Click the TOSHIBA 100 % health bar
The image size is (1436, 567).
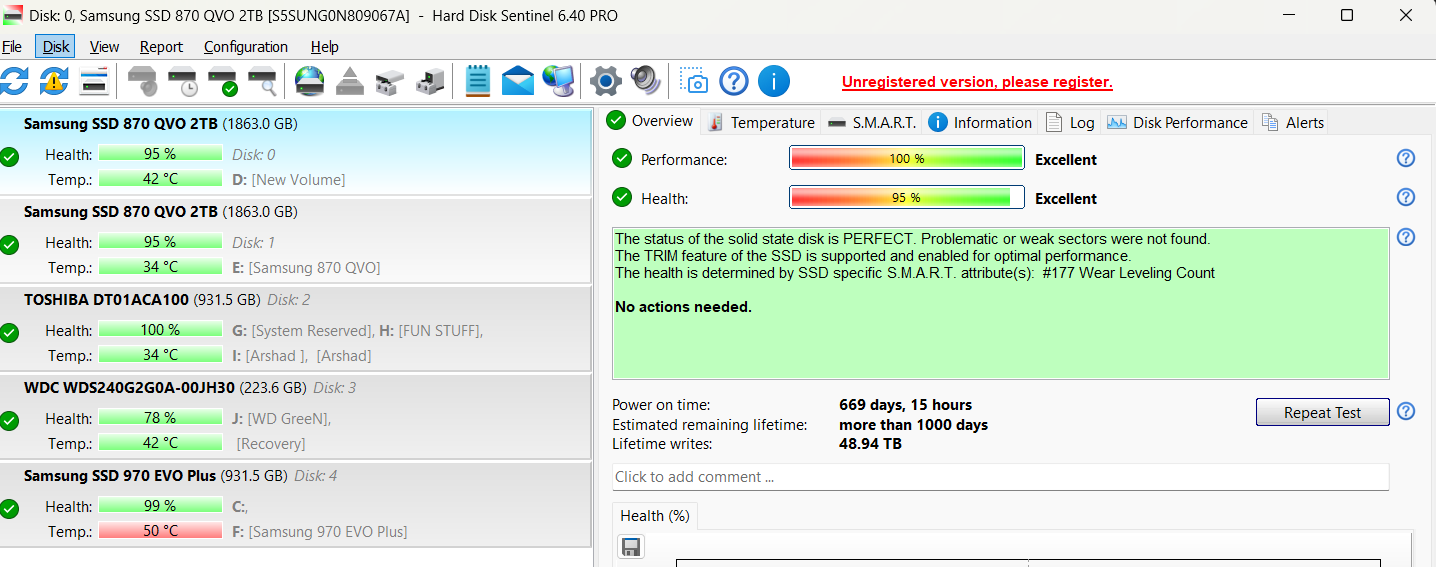[x=160, y=329]
